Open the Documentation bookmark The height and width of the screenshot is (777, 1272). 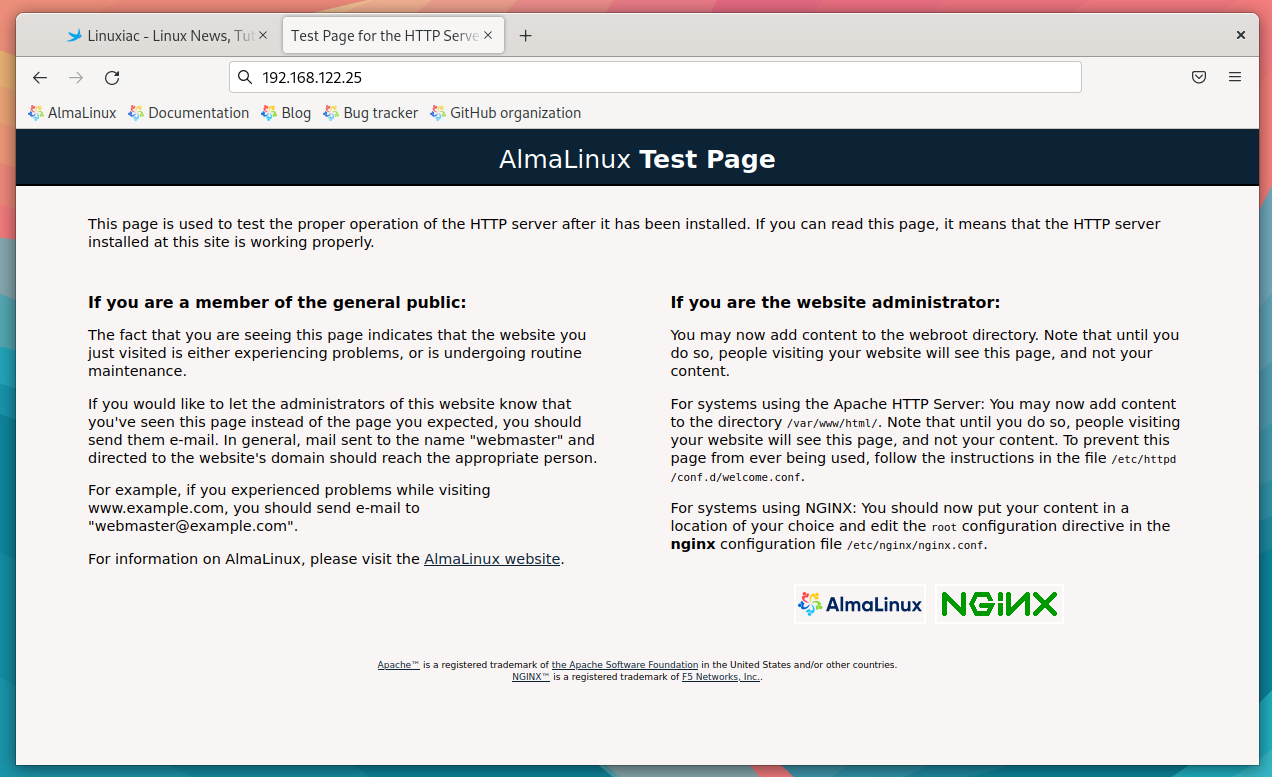189,113
